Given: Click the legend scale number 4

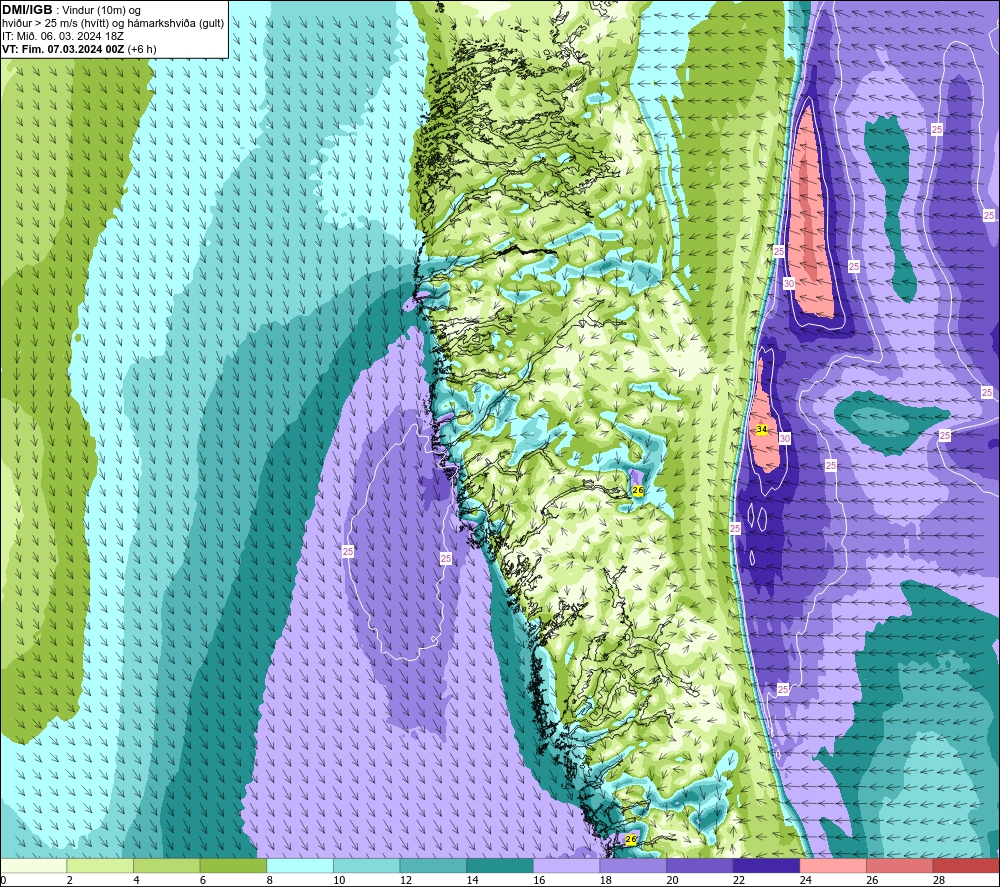Looking at the screenshot, I should coord(136,880).
